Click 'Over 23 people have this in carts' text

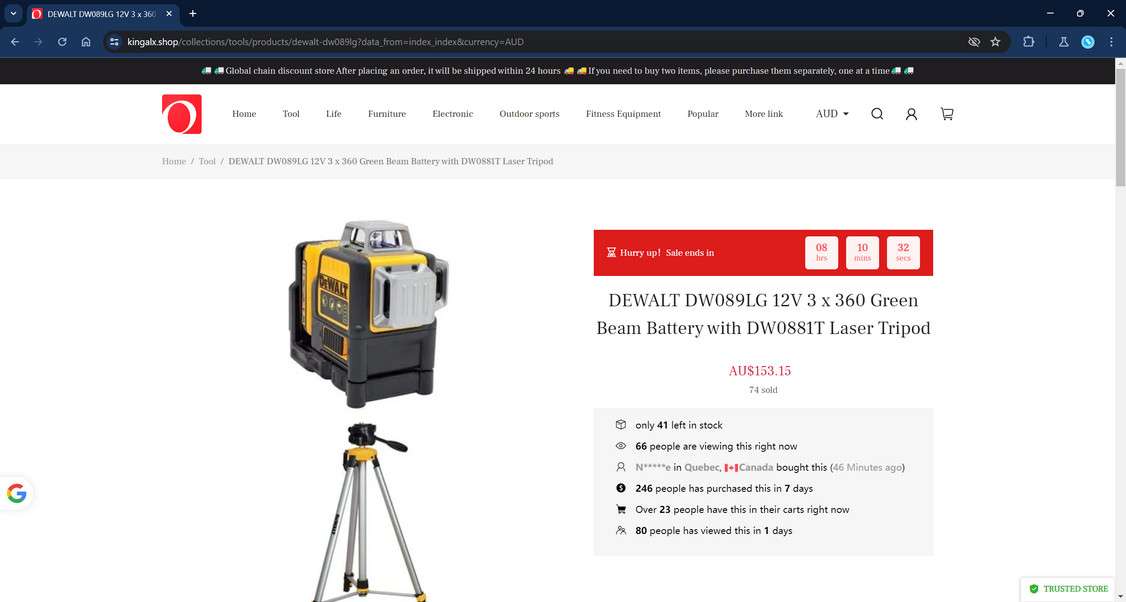(x=742, y=509)
